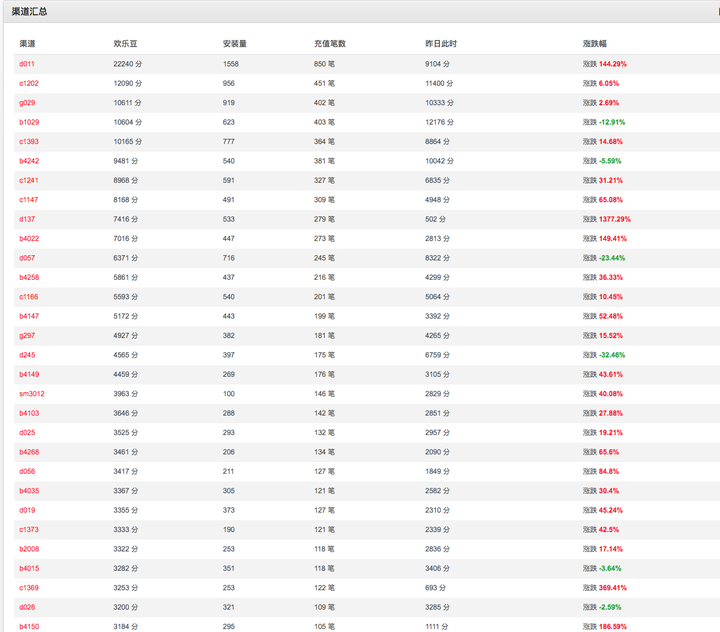
Task: Open channel link b1029
Action: coord(29,122)
